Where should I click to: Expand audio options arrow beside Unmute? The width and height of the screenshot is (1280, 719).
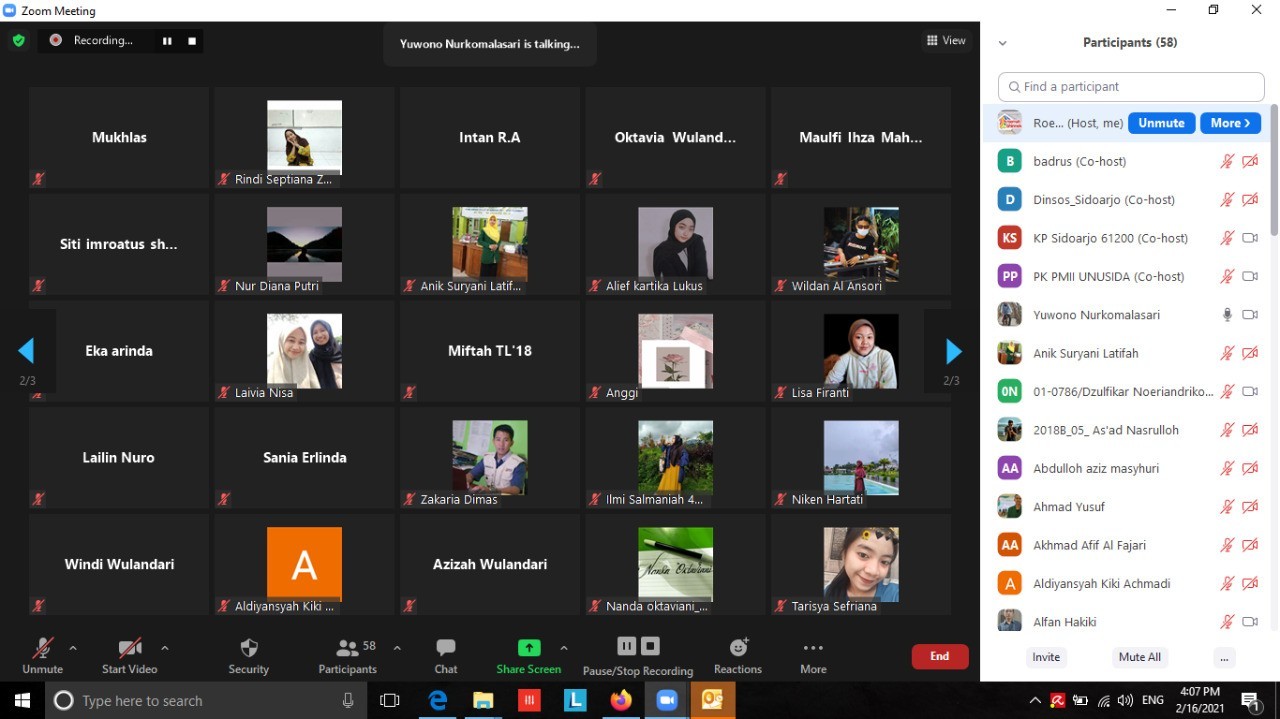coord(73,648)
